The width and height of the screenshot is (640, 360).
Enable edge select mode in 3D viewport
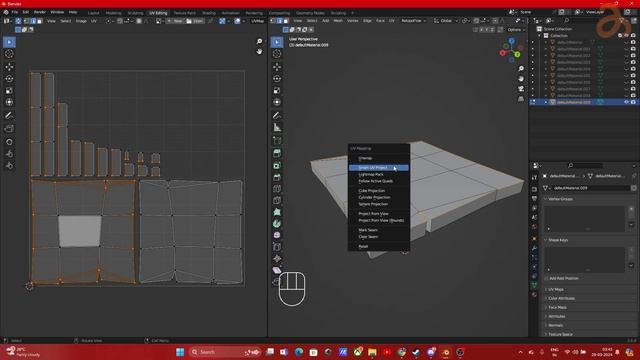[x=280, y=21]
